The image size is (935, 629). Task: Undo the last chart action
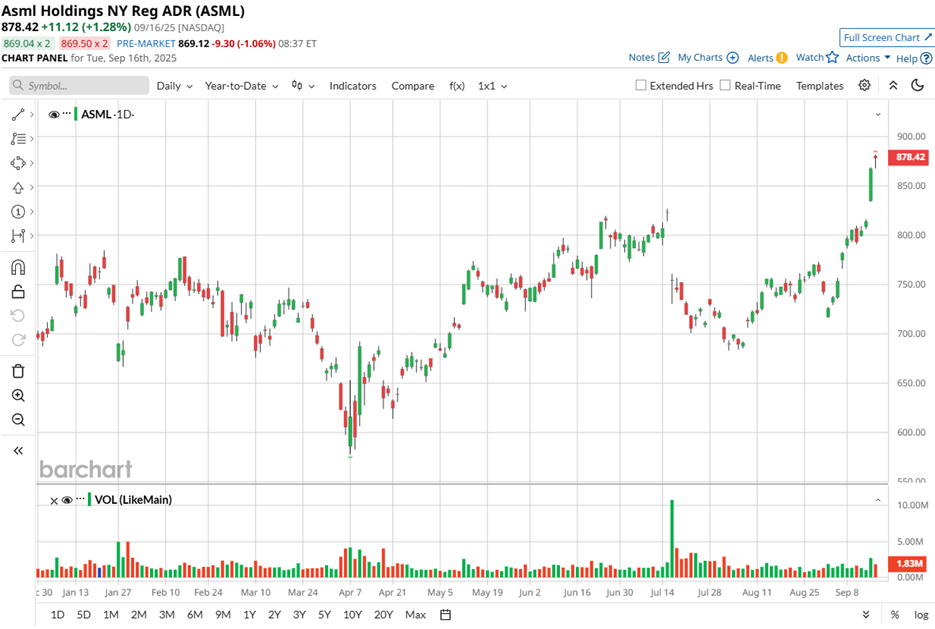pos(18,315)
